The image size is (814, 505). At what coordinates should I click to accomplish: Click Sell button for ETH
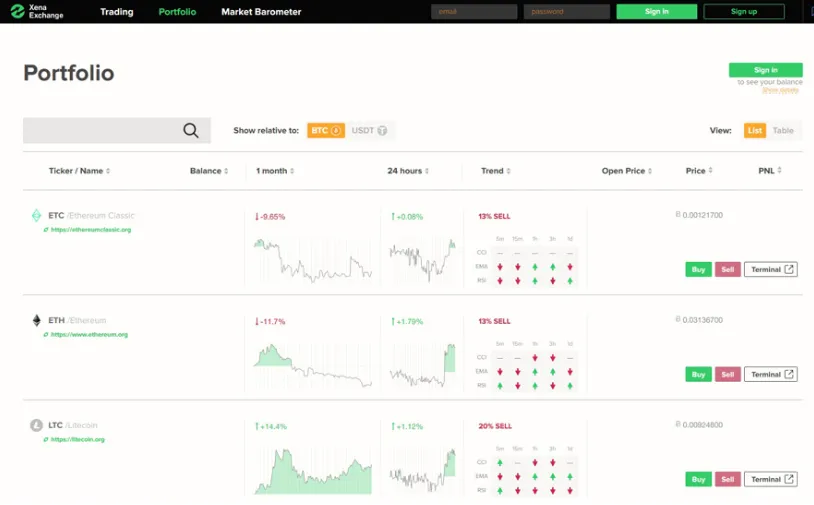727,374
